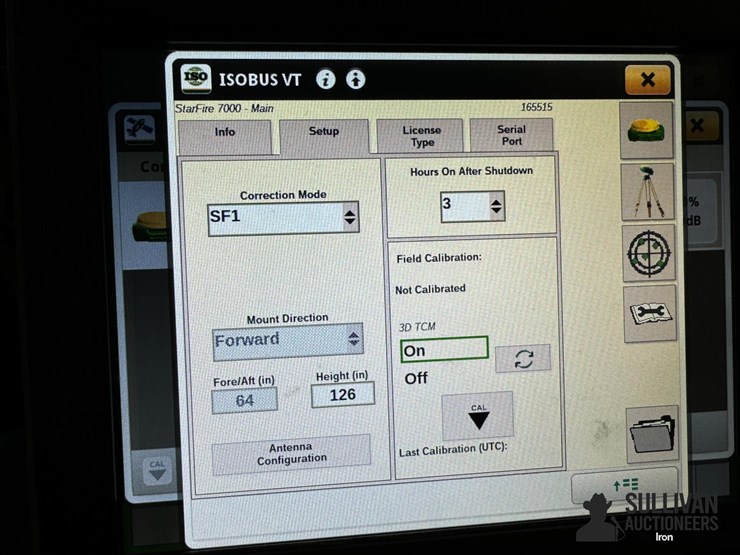
Task: Switch to the Info tab
Action: 225,136
